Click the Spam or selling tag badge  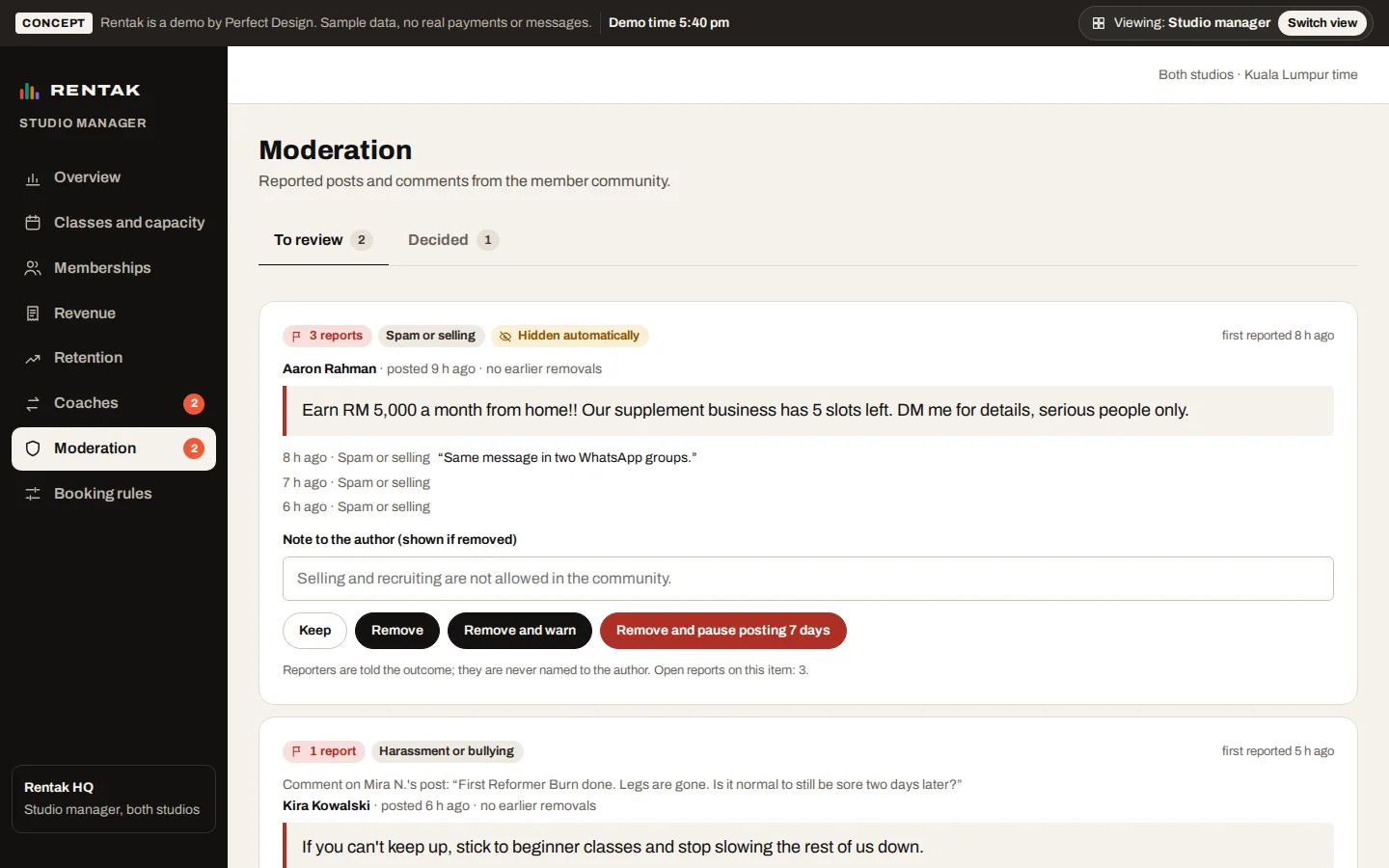(x=430, y=336)
